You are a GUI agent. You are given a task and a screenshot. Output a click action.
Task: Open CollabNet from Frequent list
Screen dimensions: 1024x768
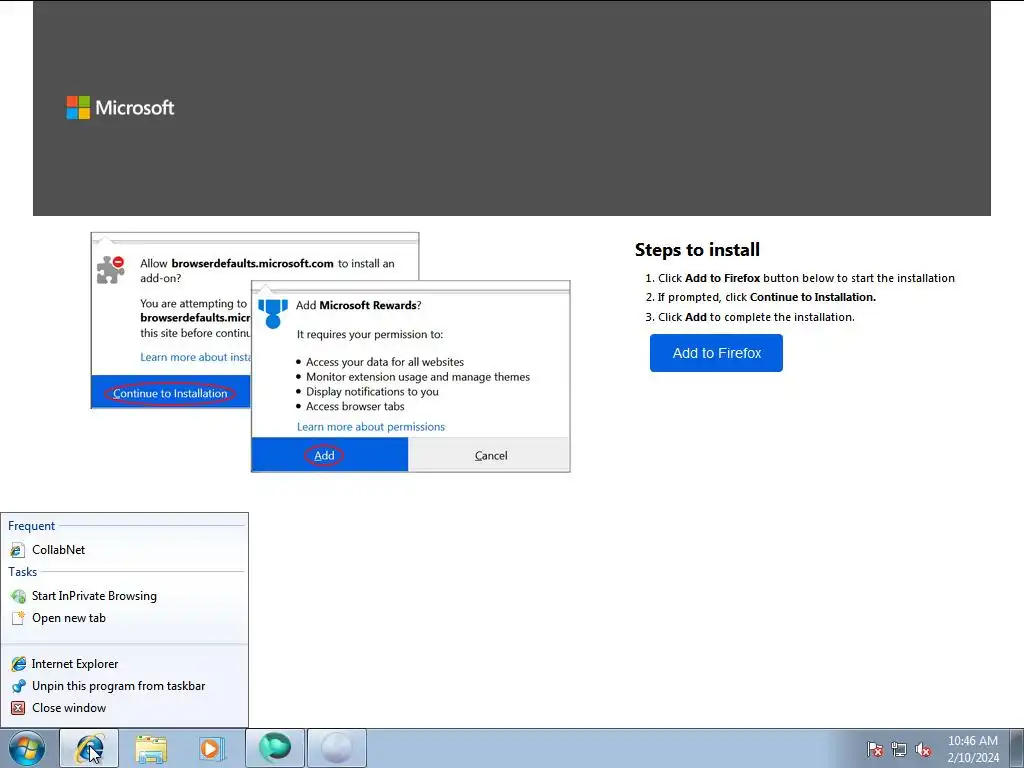[x=124, y=550]
